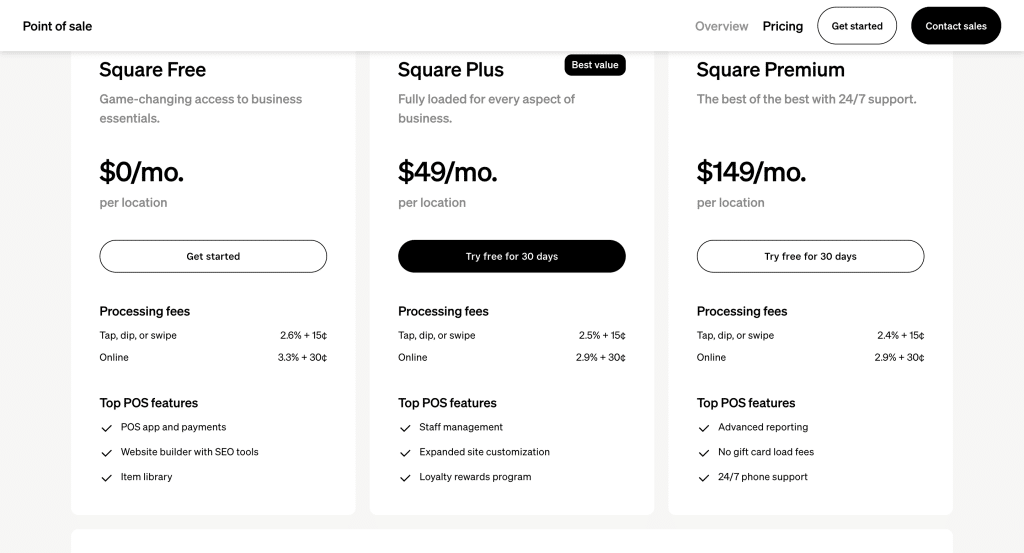Start the Square Plus 30-day free trial

pos(511,256)
